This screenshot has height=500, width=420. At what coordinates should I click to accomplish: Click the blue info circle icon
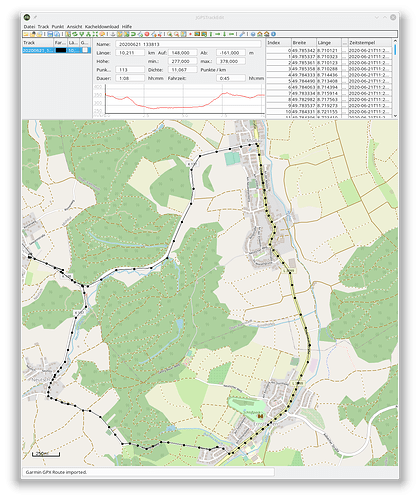pos(273,34)
